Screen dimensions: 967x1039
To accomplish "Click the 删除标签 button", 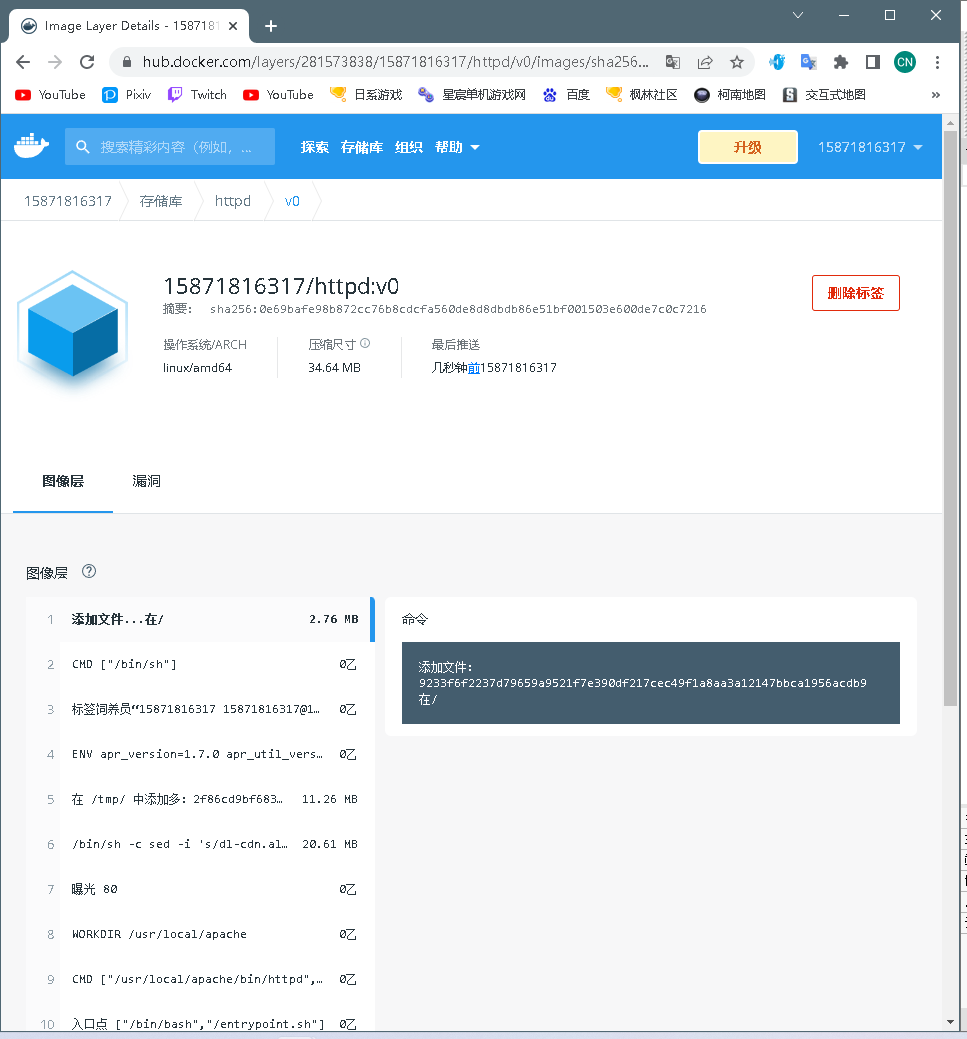I will pyautogui.click(x=856, y=293).
